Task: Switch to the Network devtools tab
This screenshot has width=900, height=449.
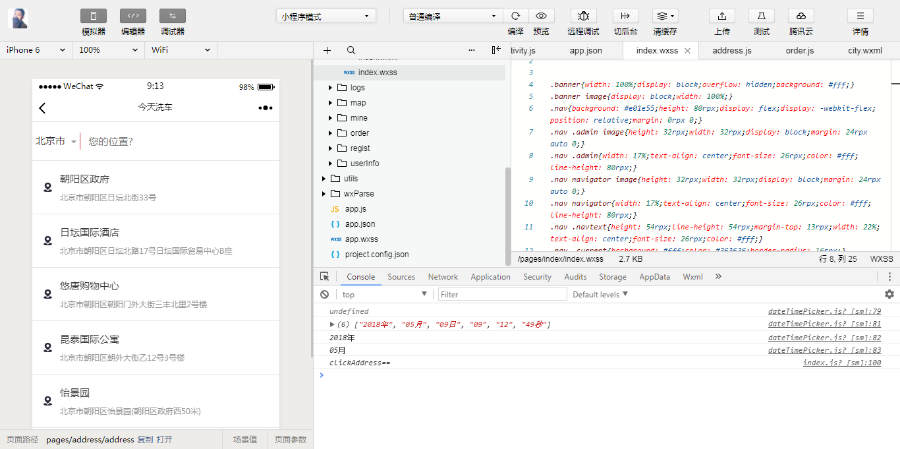Action: pyautogui.click(x=442, y=277)
